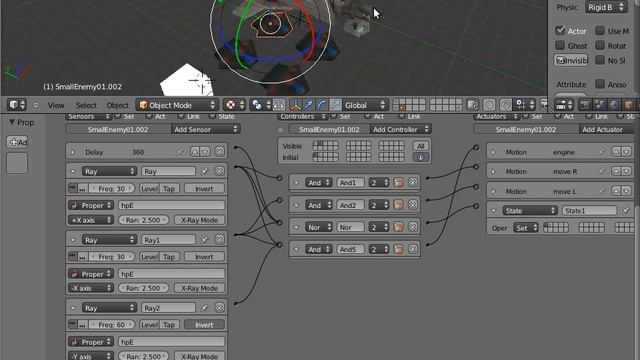Move the engine Motion actuator up
This screenshot has width=640, height=360.
click(616, 152)
